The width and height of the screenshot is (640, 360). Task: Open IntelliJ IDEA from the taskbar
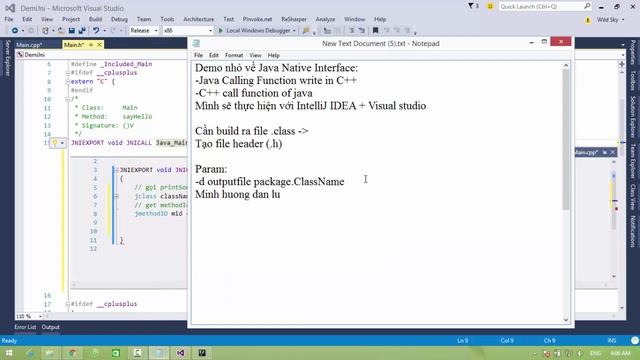tap(202, 353)
